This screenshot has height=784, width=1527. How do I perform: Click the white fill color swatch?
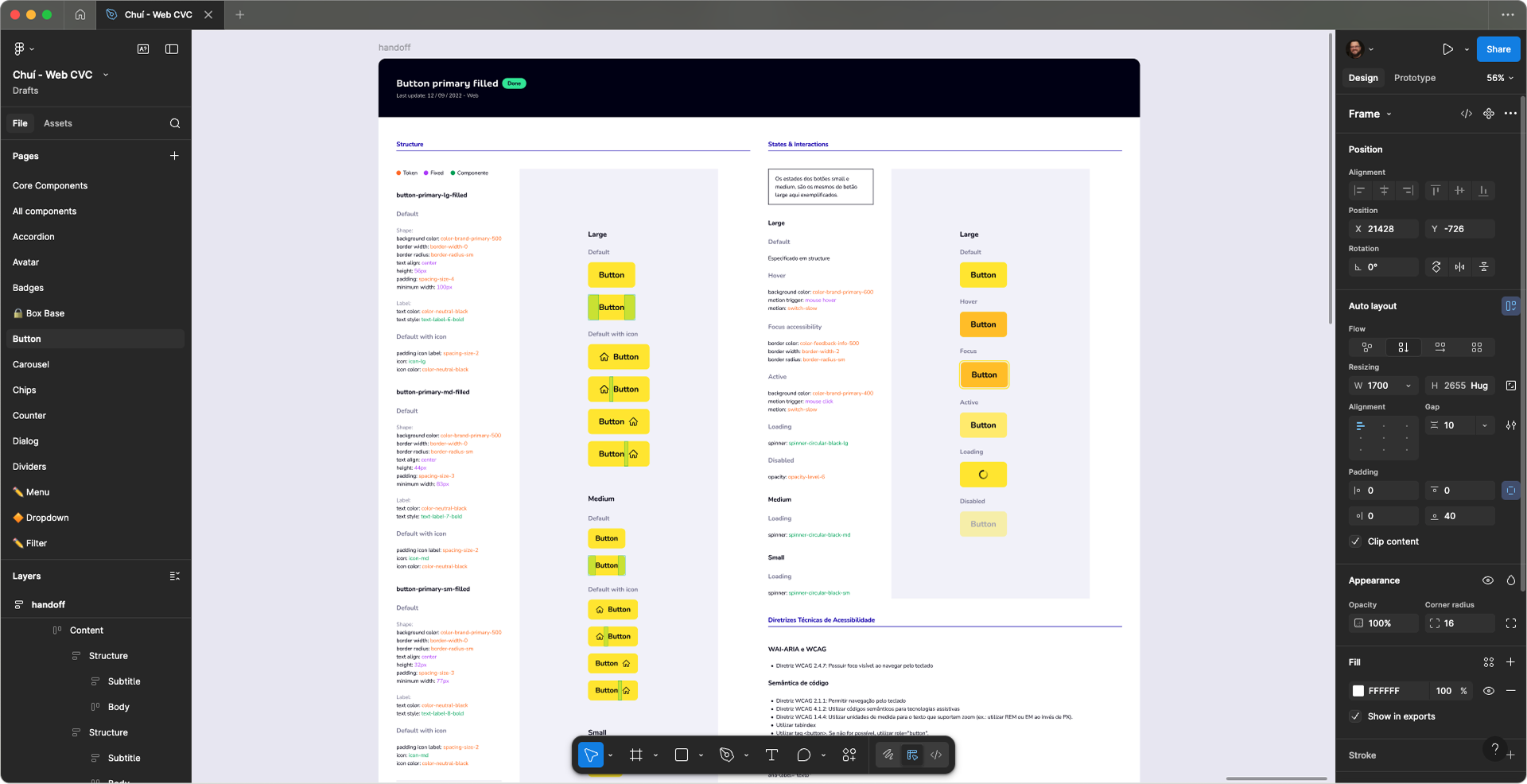tap(1358, 691)
